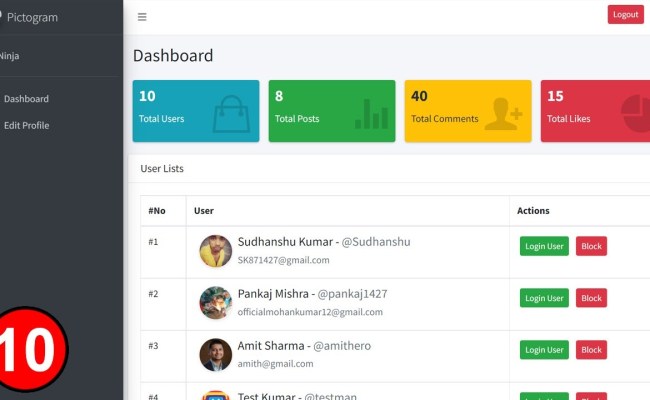Click the #No column header
The image size is (650, 400).
pyautogui.click(x=157, y=211)
